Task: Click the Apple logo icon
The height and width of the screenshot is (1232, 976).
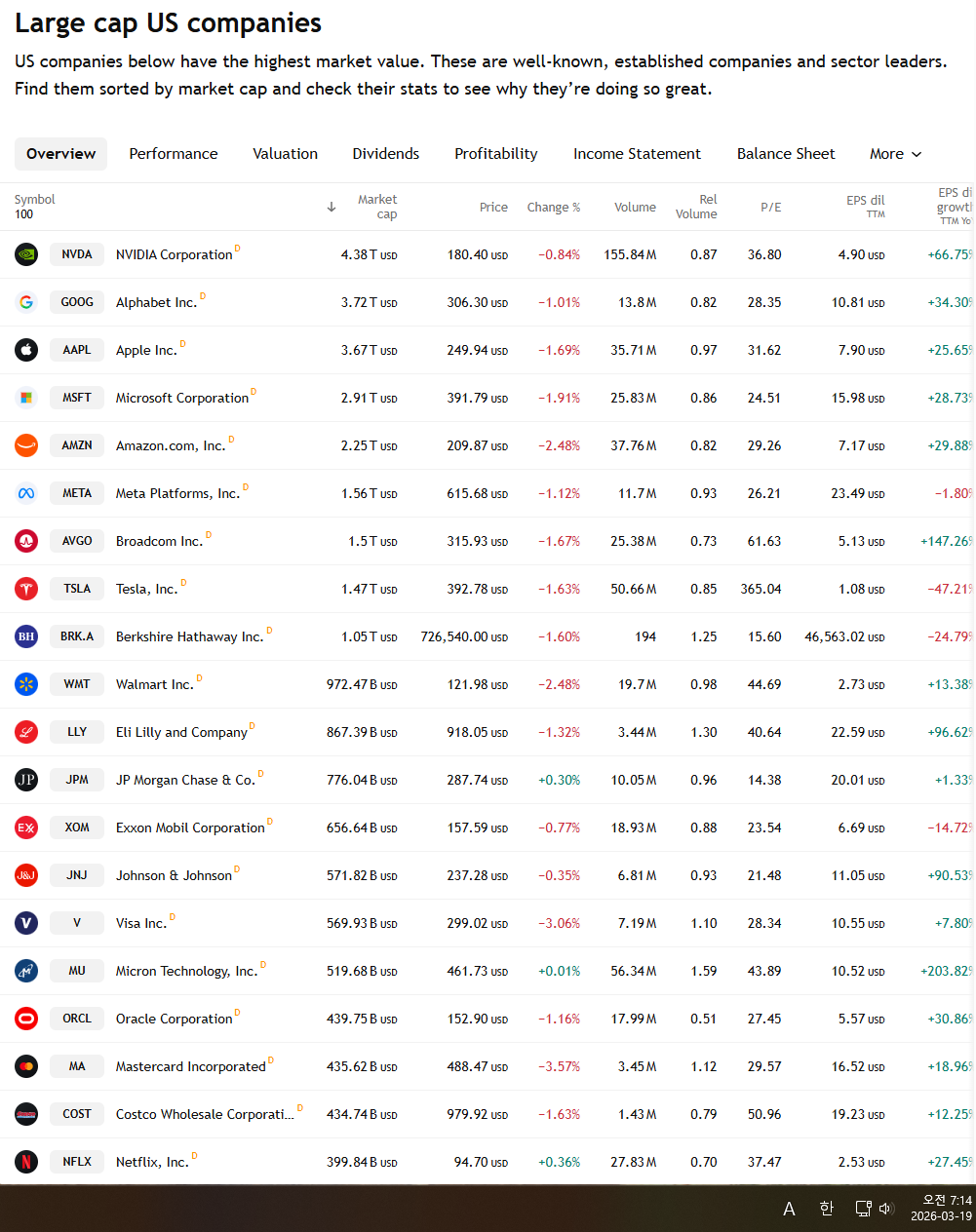Action: coord(26,350)
